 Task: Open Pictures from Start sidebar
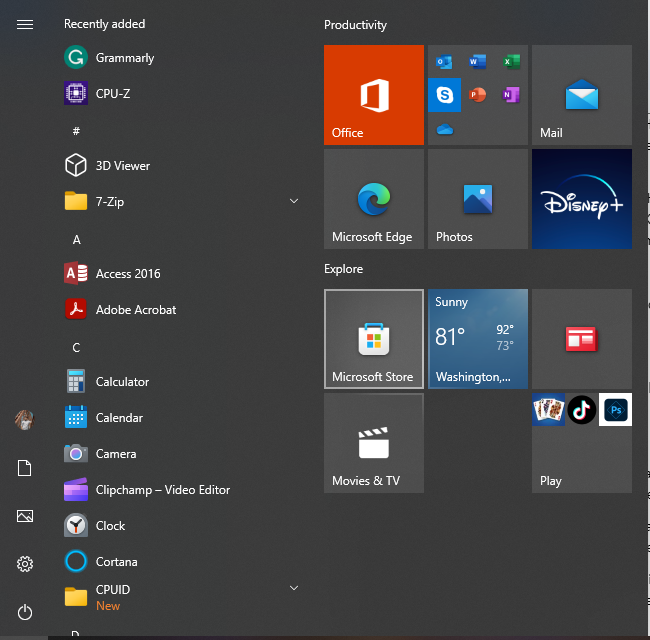tap(25, 516)
